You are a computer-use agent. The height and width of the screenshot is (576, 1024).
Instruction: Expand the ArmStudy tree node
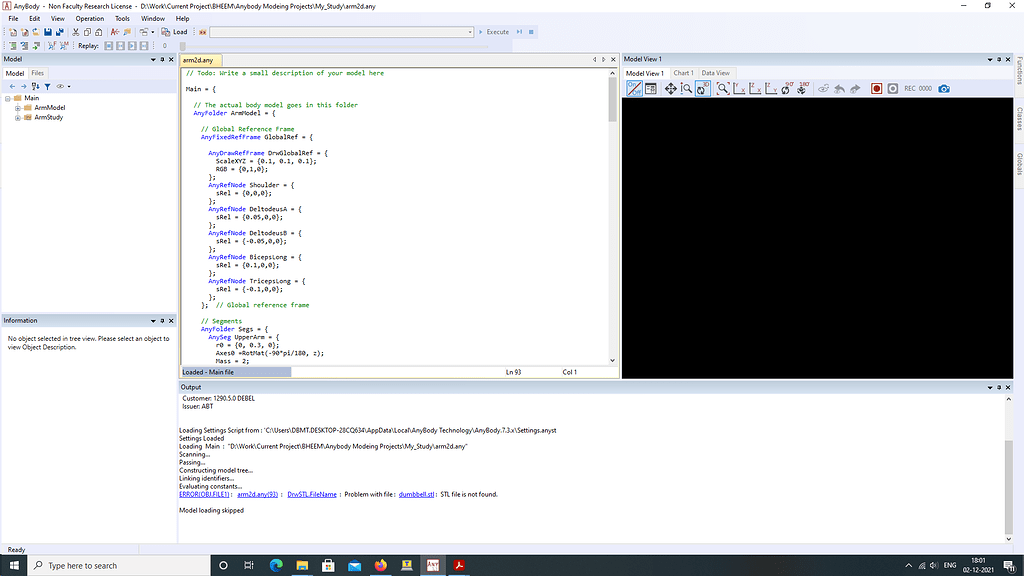(x=18, y=118)
